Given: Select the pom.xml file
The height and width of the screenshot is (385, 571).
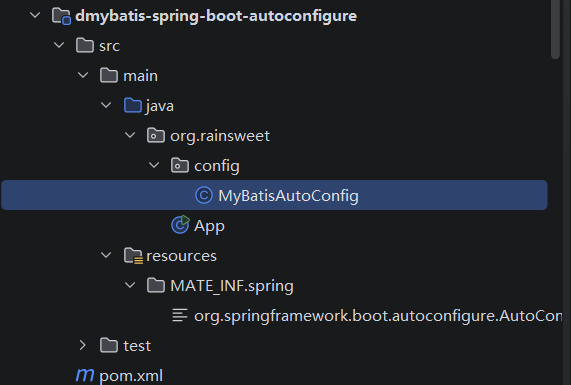Looking at the screenshot, I should [x=131, y=376].
